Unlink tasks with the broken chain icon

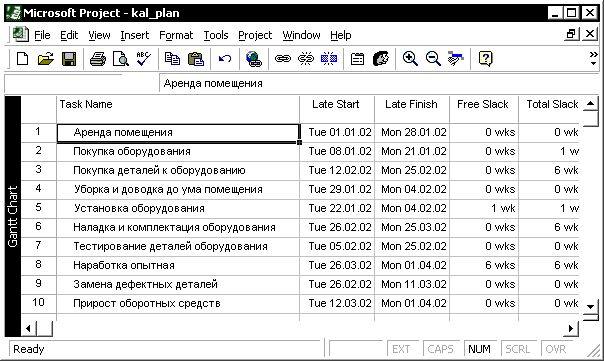click(x=306, y=59)
